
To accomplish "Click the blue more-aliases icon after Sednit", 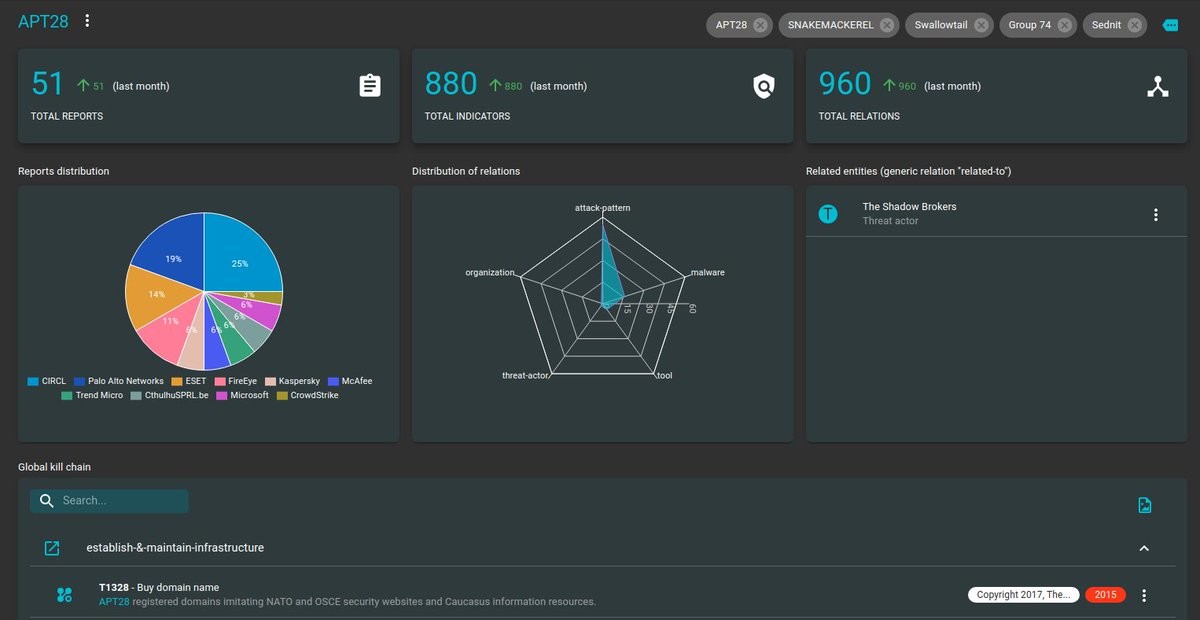I will (1171, 25).
